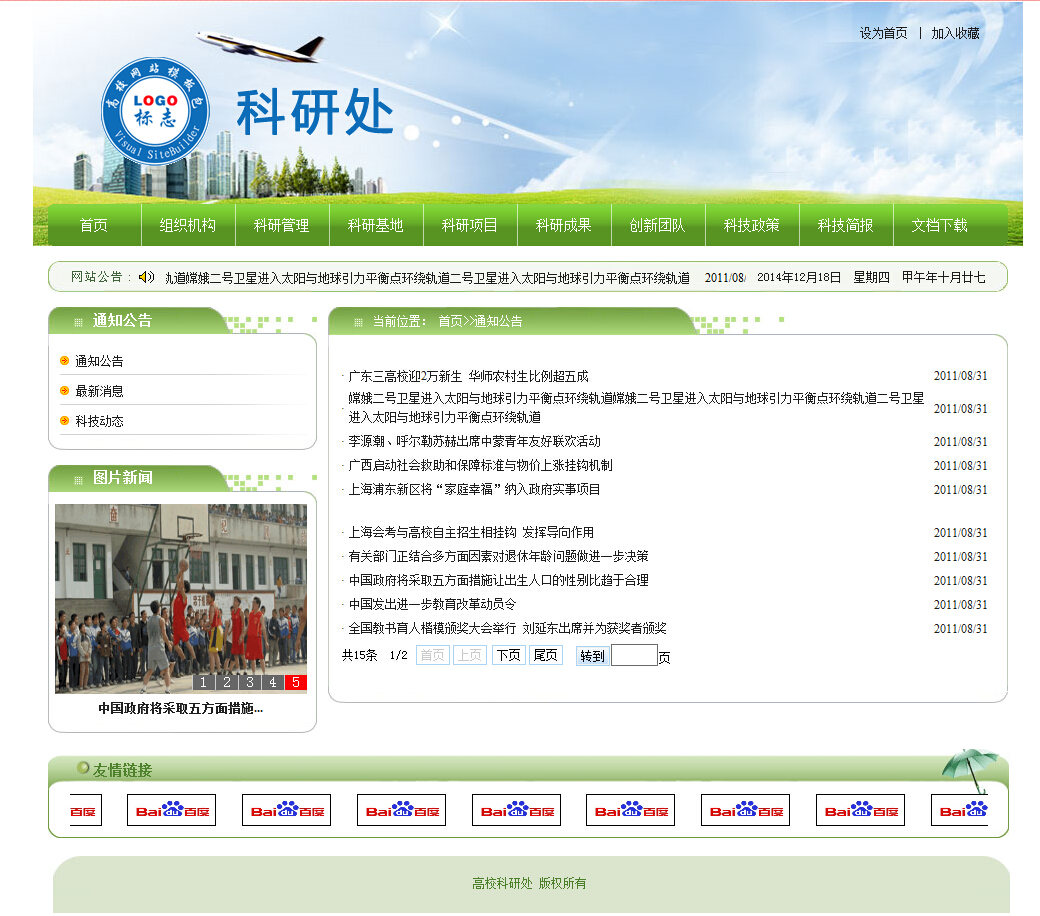1040x916 pixels.
Task: Open the third Baidu logo link
Action: (287, 810)
